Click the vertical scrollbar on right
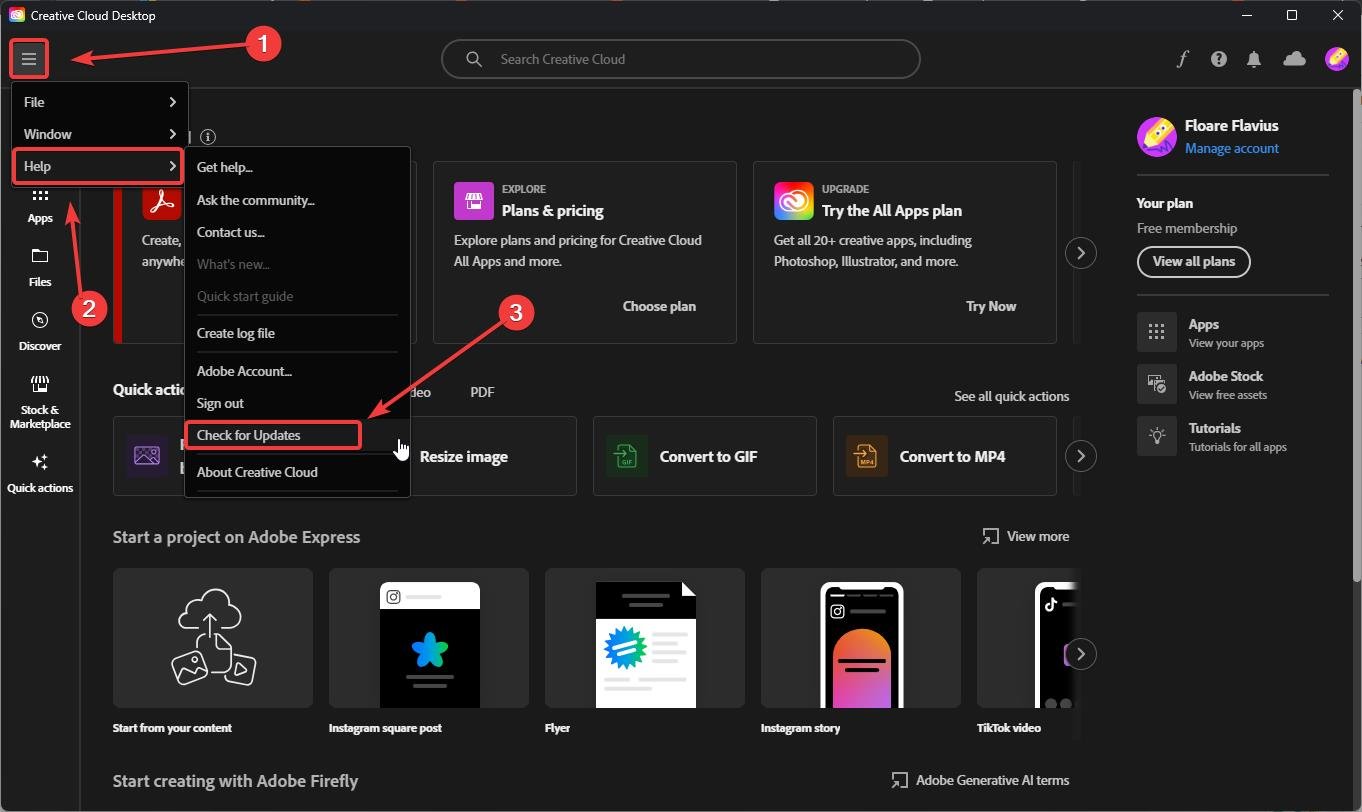 coord(1356,335)
